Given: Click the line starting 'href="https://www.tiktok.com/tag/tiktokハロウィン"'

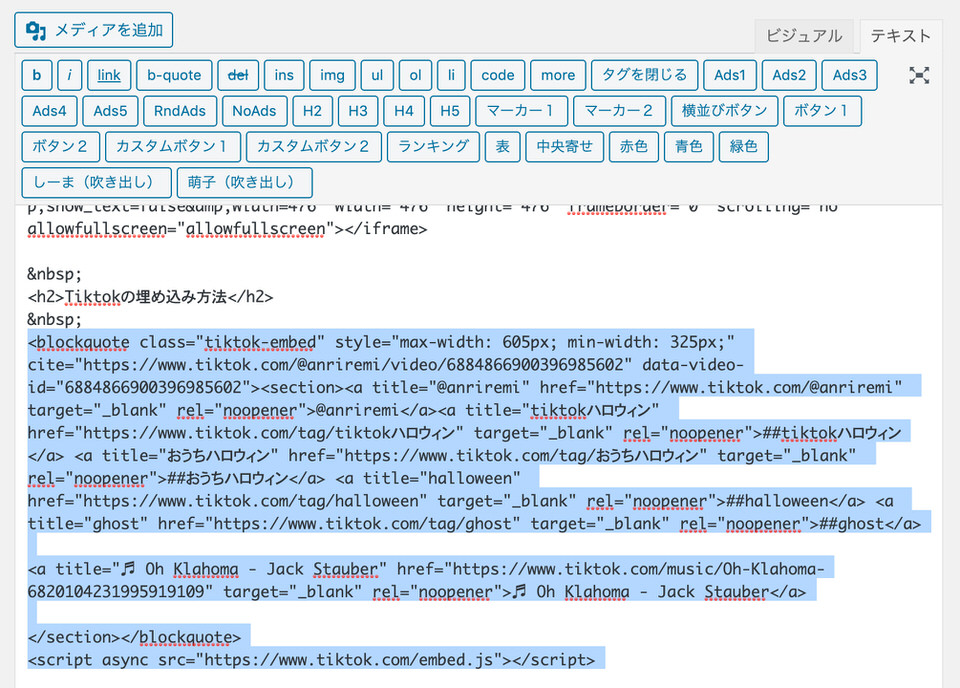Looking at the screenshot, I should pyautogui.click(x=464, y=433).
